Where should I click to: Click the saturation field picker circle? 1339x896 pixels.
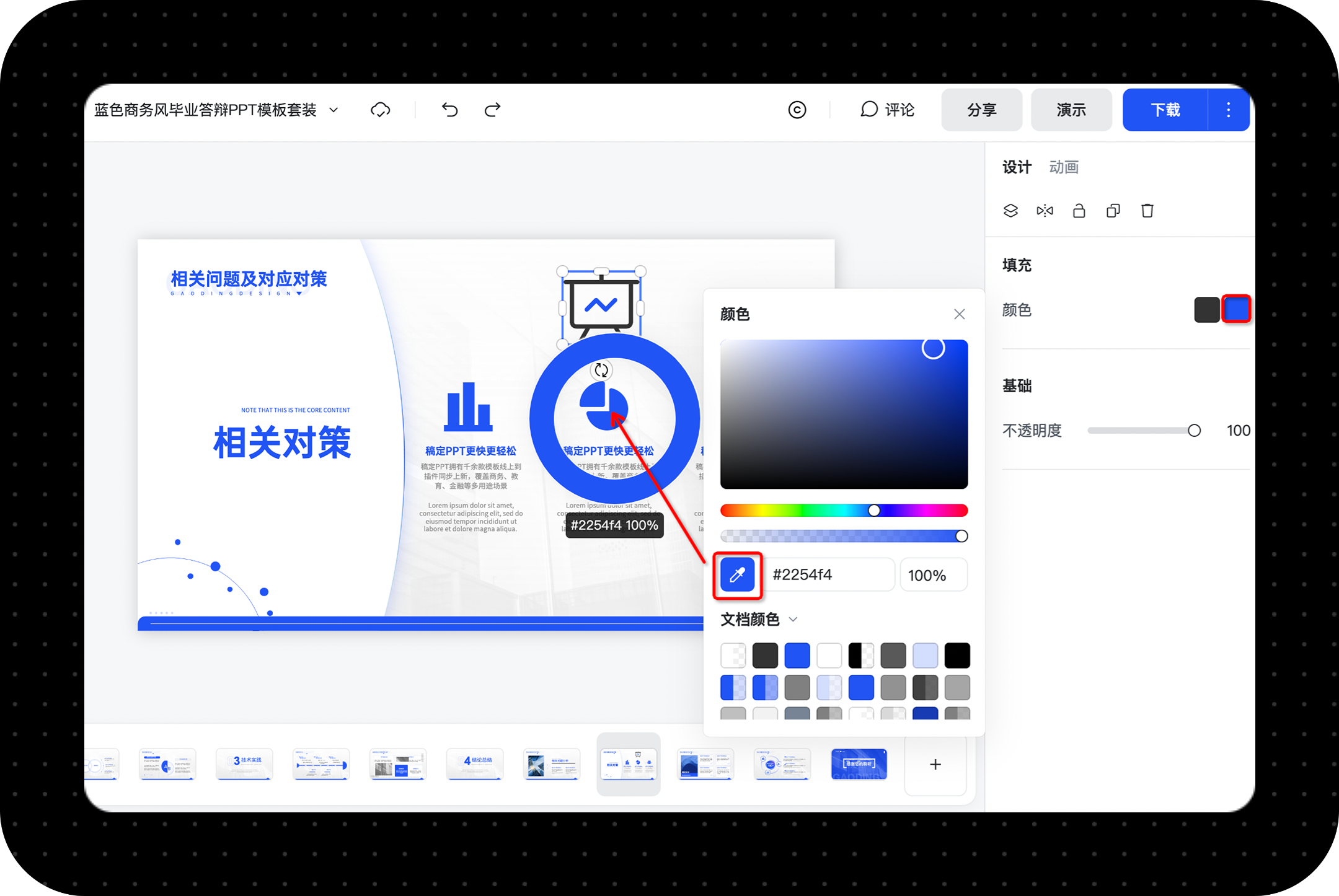pyautogui.click(x=933, y=348)
